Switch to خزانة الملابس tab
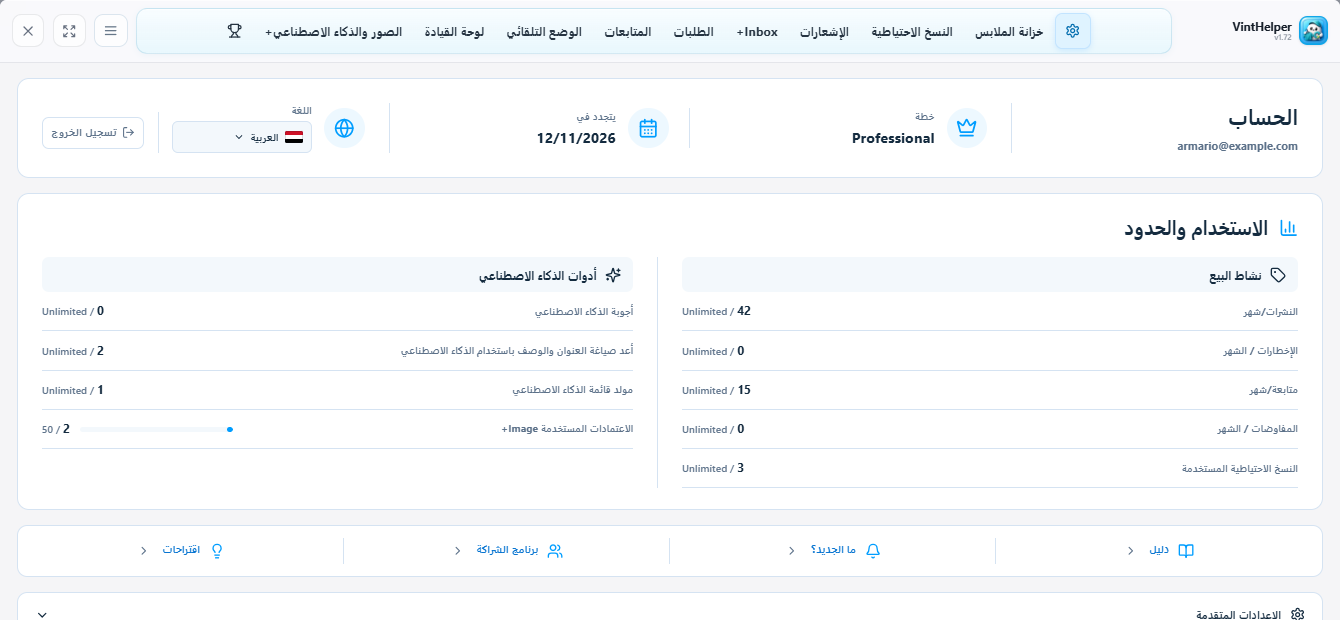Screen dimensions: 1340x620 click(1009, 32)
